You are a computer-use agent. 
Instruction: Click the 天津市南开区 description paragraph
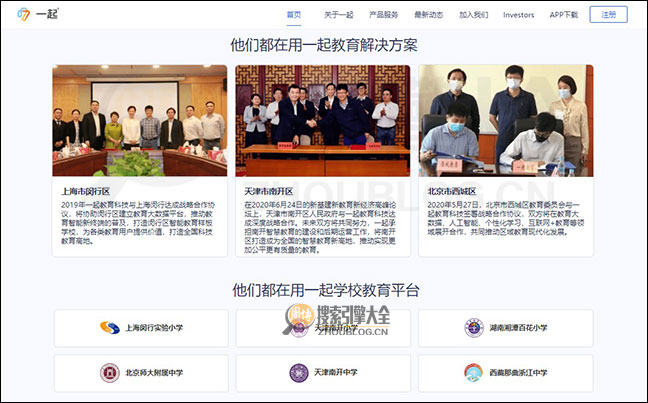point(320,227)
